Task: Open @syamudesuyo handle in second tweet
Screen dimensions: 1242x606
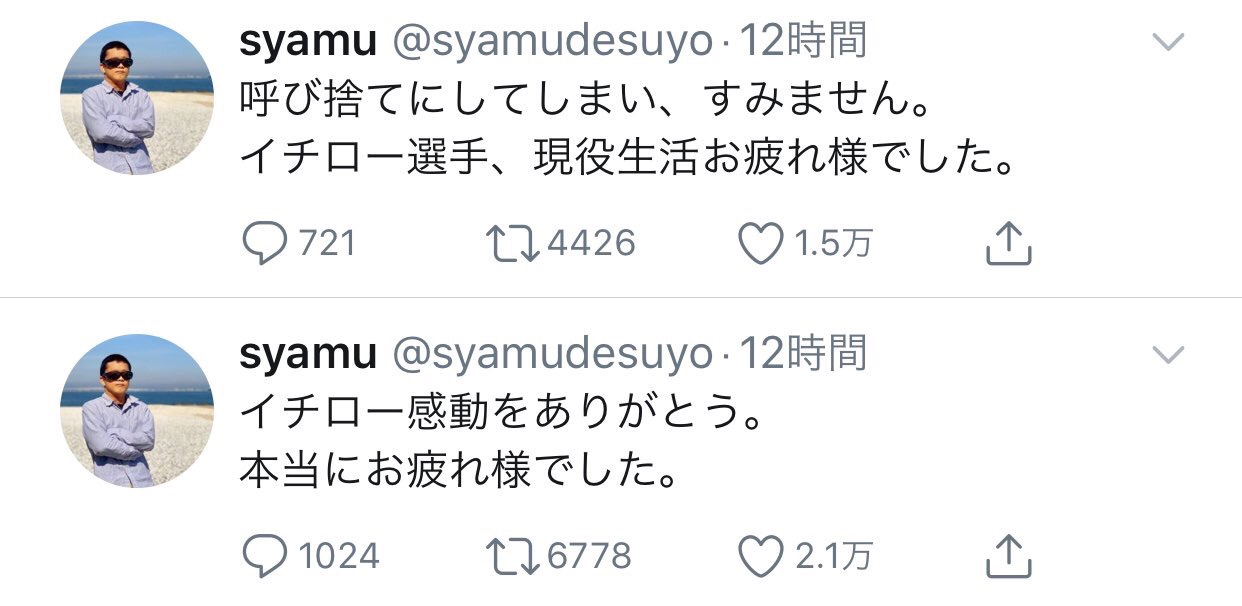Action: [x=552, y=354]
